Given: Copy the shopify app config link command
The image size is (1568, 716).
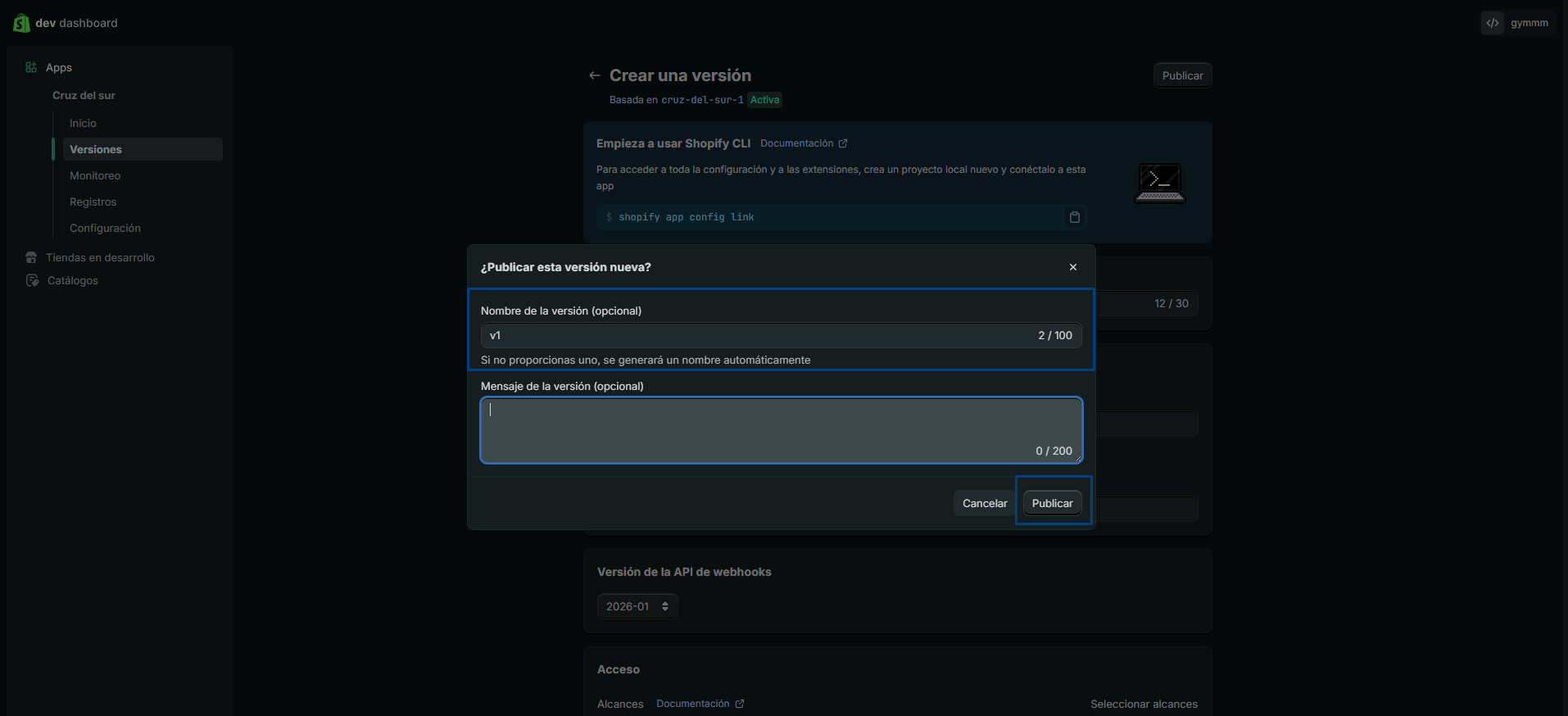Looking at the screenshot, I should pos(1074,217).
